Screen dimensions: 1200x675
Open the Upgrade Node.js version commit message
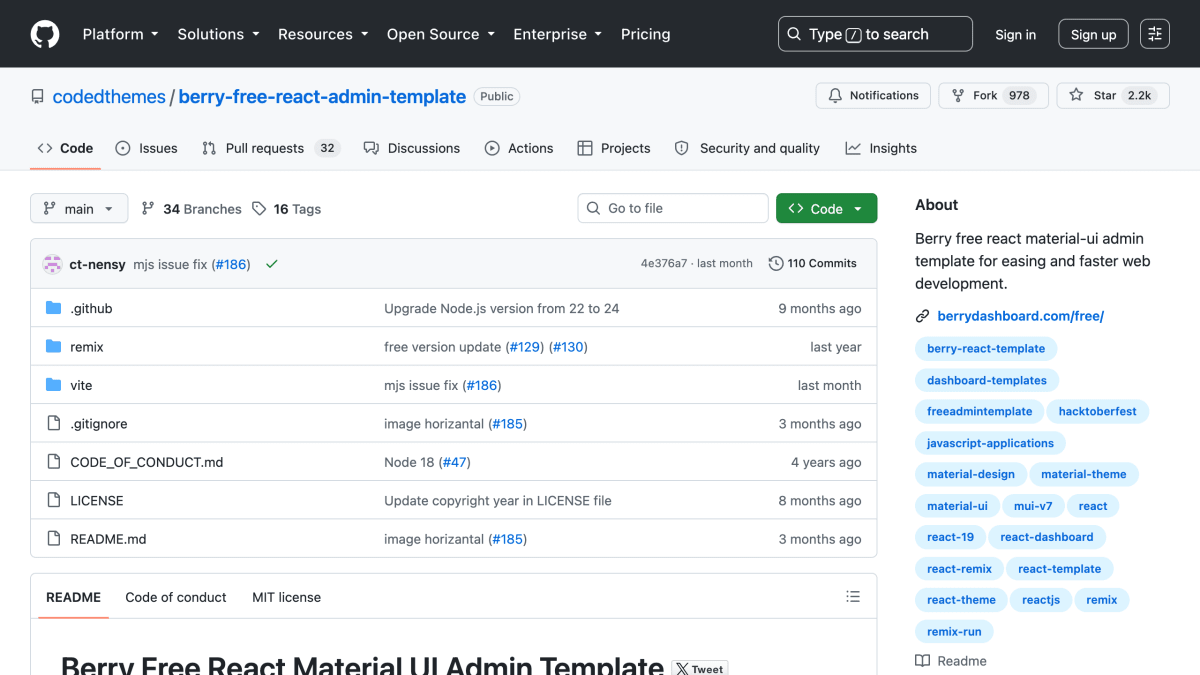point(502,309)
